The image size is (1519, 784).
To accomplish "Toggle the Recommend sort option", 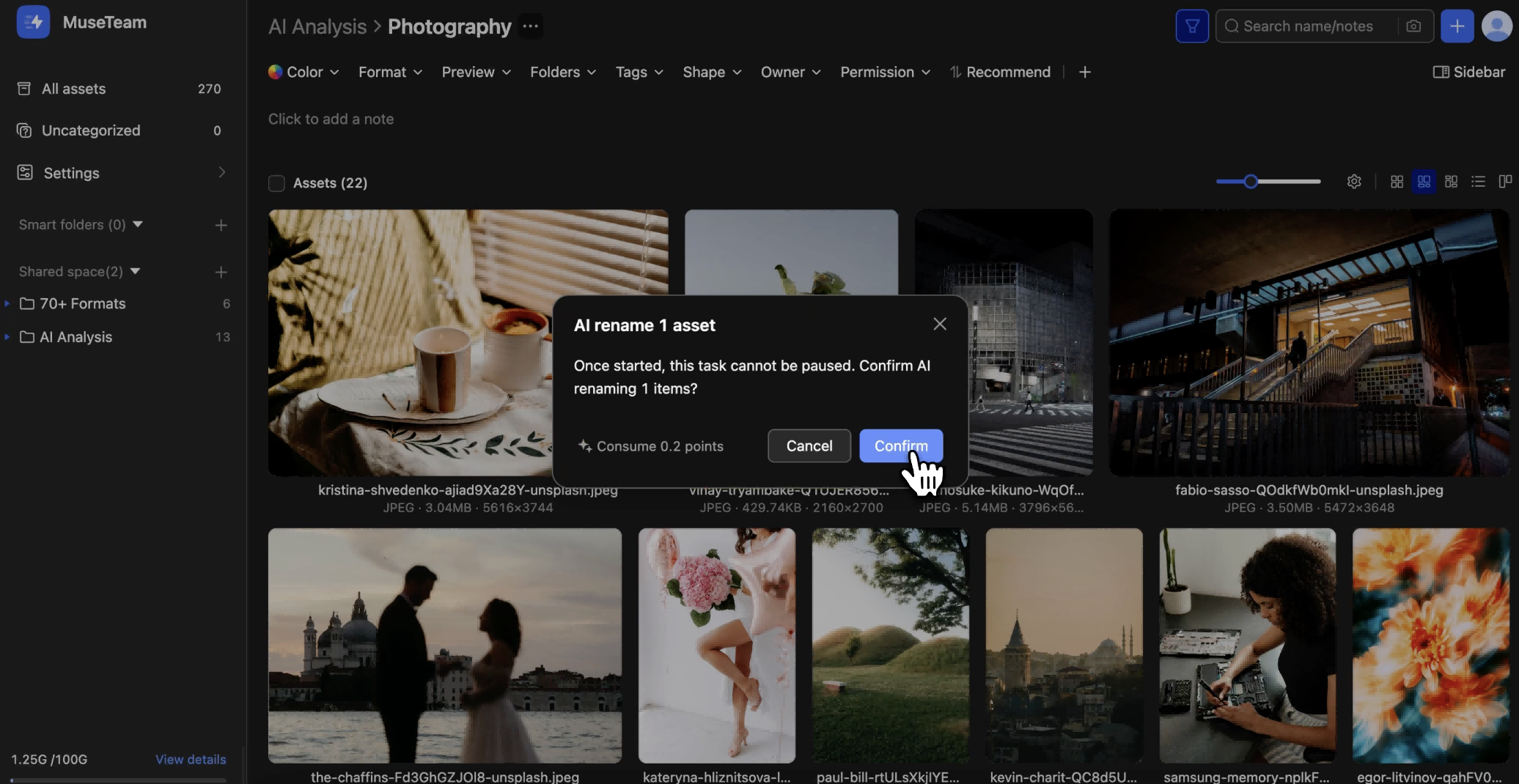I will coord(1000,72).
